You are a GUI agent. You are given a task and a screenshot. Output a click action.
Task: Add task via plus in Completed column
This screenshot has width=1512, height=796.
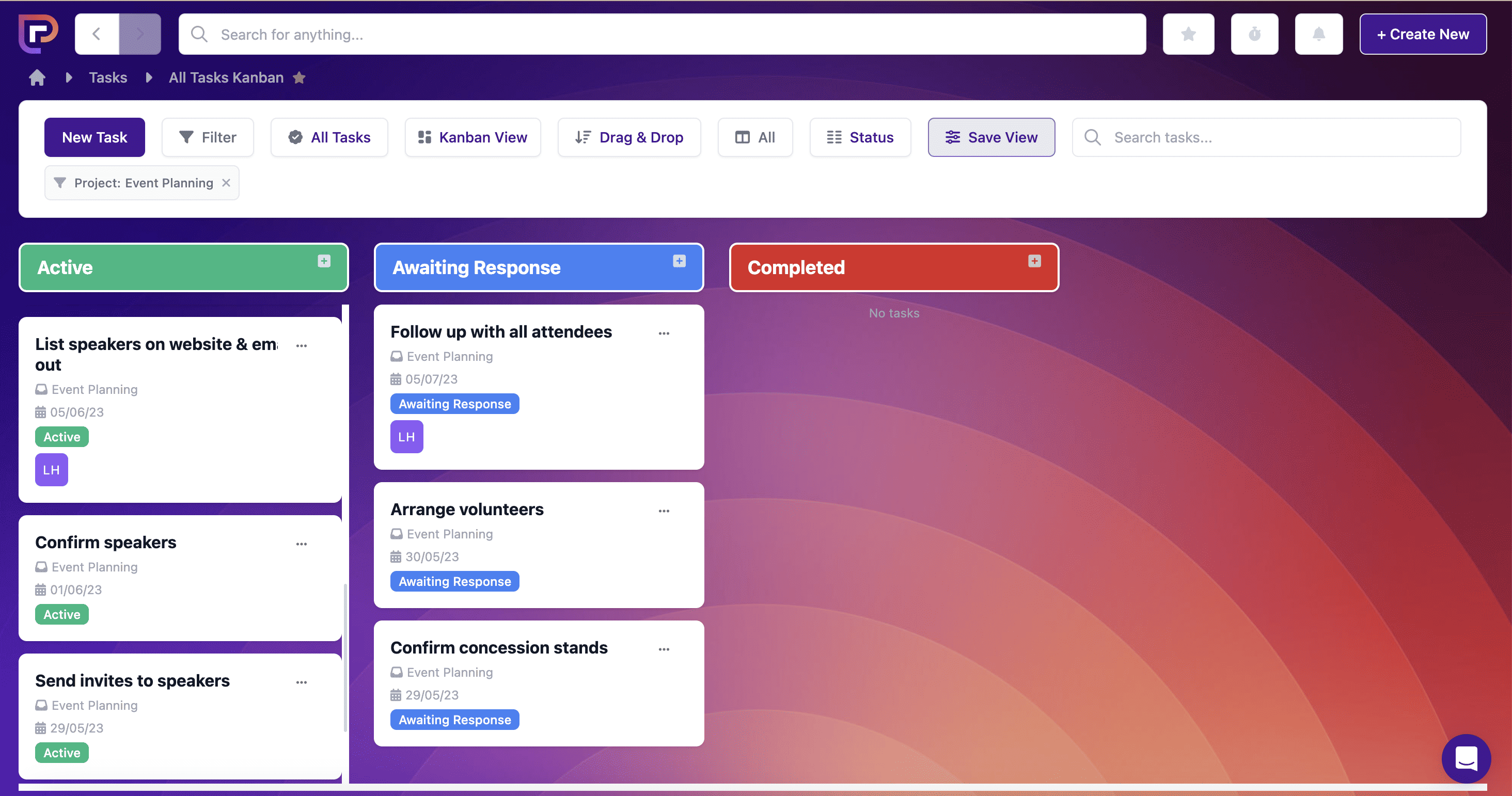1034,261
